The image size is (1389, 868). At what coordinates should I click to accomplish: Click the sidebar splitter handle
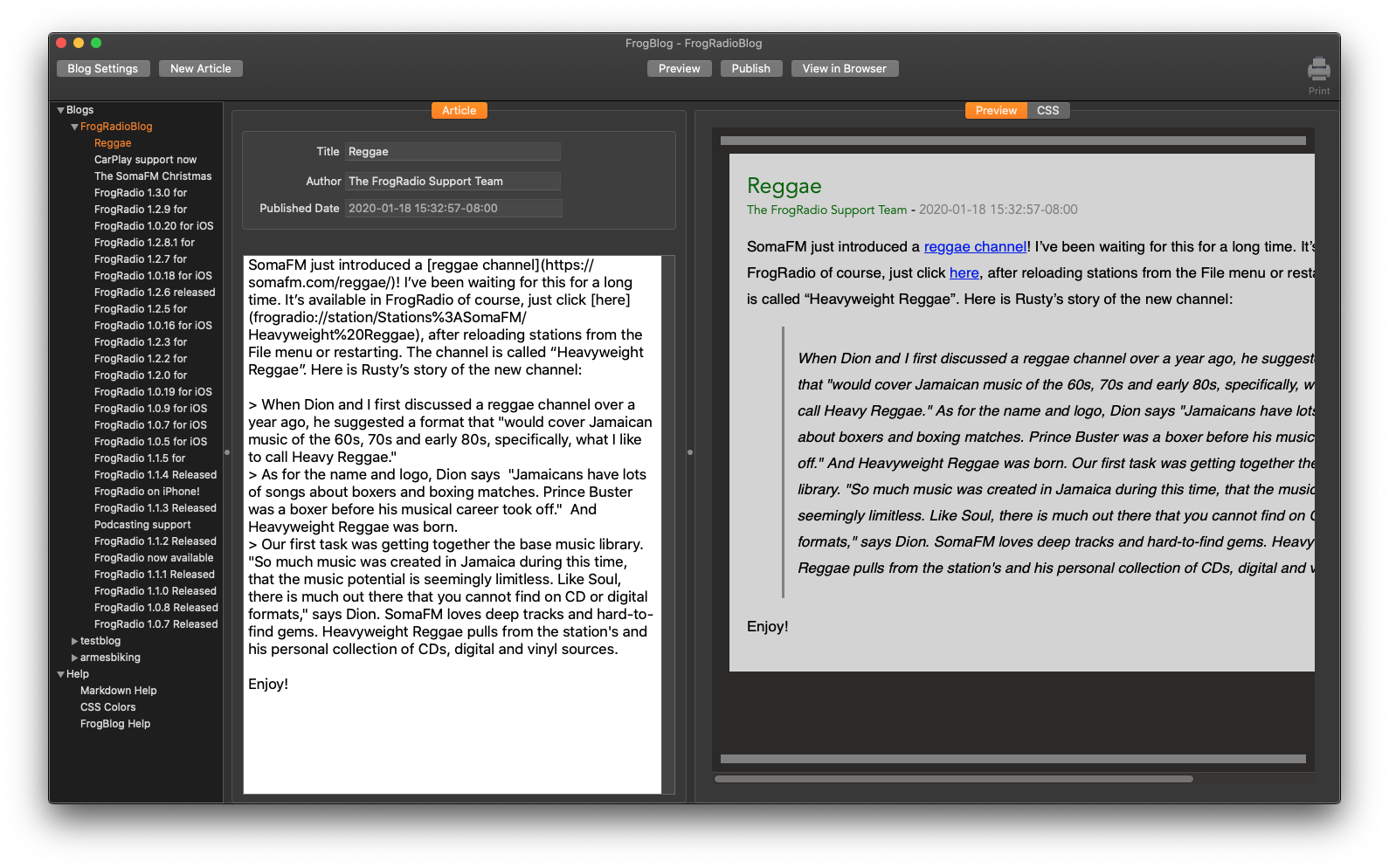(x=227, y=452)
